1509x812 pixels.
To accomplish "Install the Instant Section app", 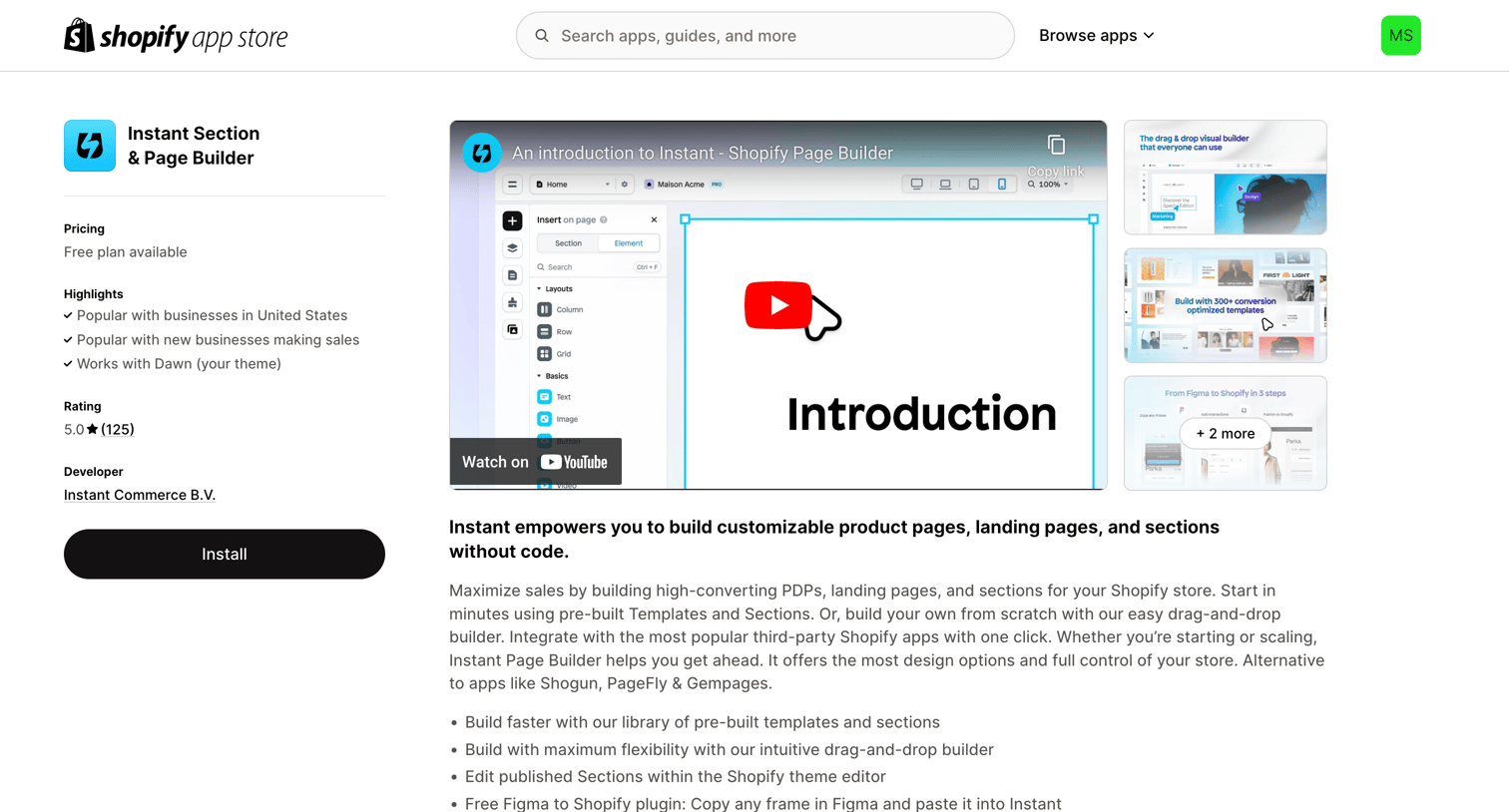I will tap(225, 554).
